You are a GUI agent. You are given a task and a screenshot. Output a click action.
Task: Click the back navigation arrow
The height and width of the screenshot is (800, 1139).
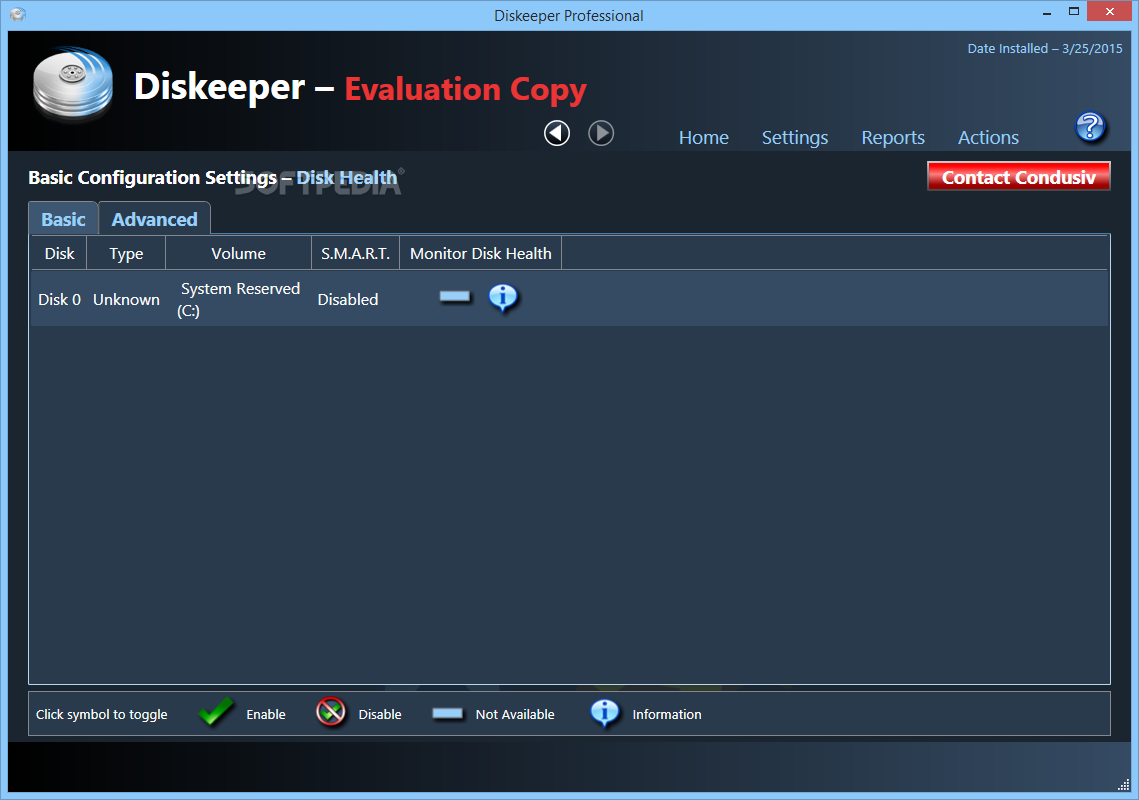click(x=557, y=133)
